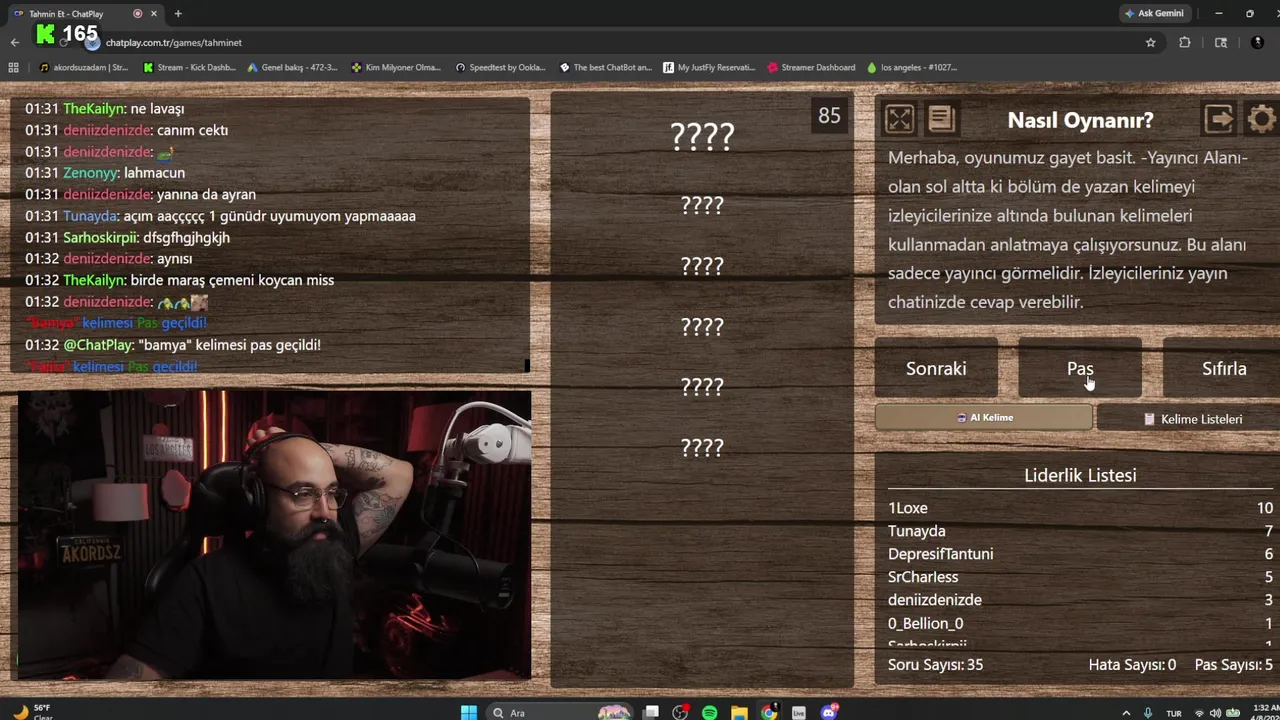Click the countdown timer showing 85
Screen dimensions: 1280x720
(829, 116)
